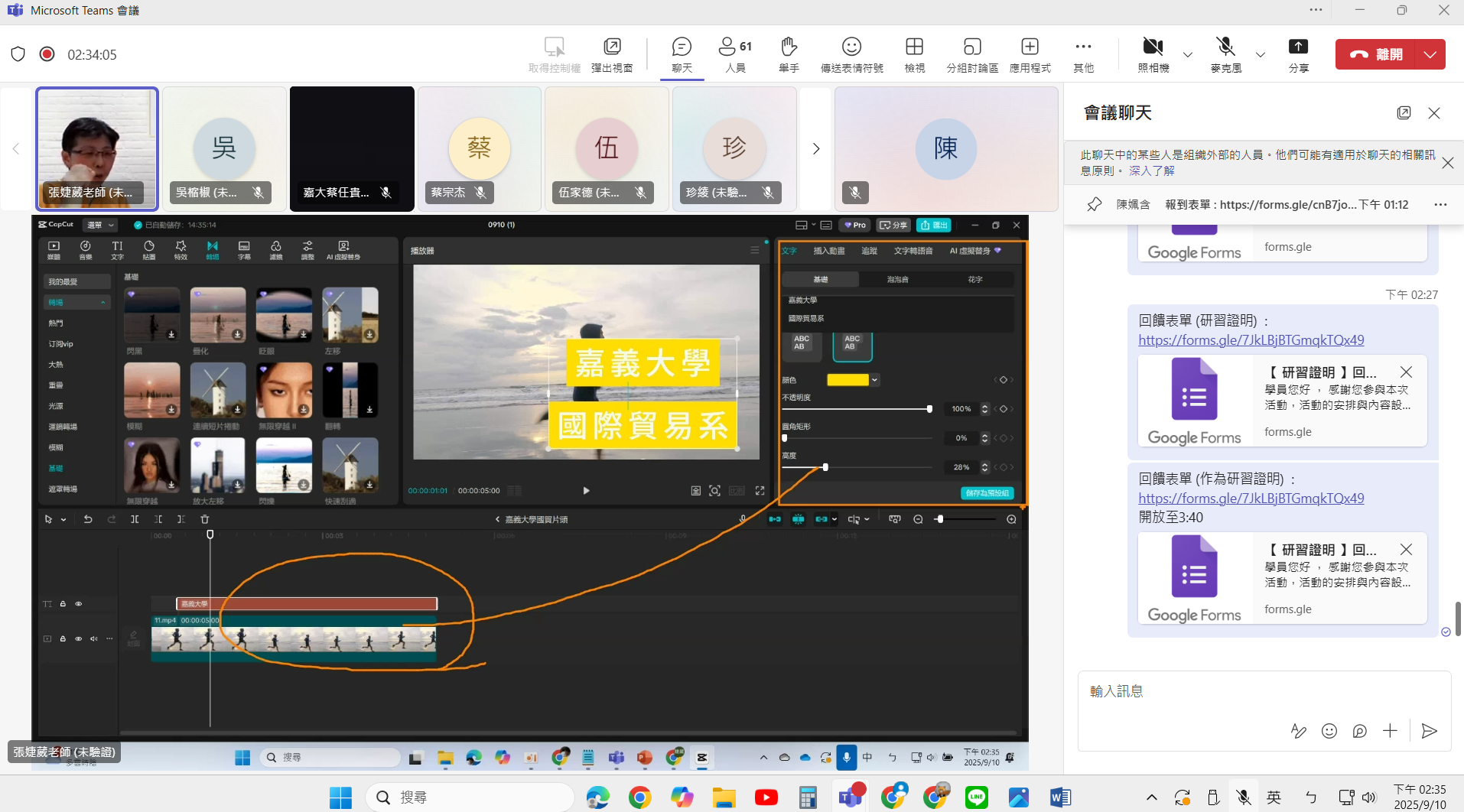Toggle the camera (照相機) on
1464x812 pixels.
pos(1153,47)
